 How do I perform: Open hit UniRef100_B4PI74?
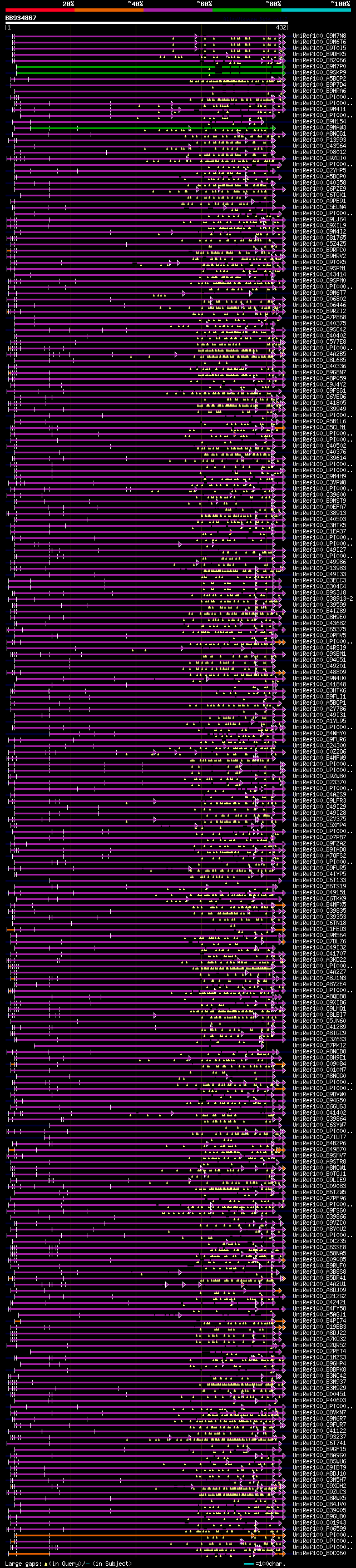(x=319, y=1321)
